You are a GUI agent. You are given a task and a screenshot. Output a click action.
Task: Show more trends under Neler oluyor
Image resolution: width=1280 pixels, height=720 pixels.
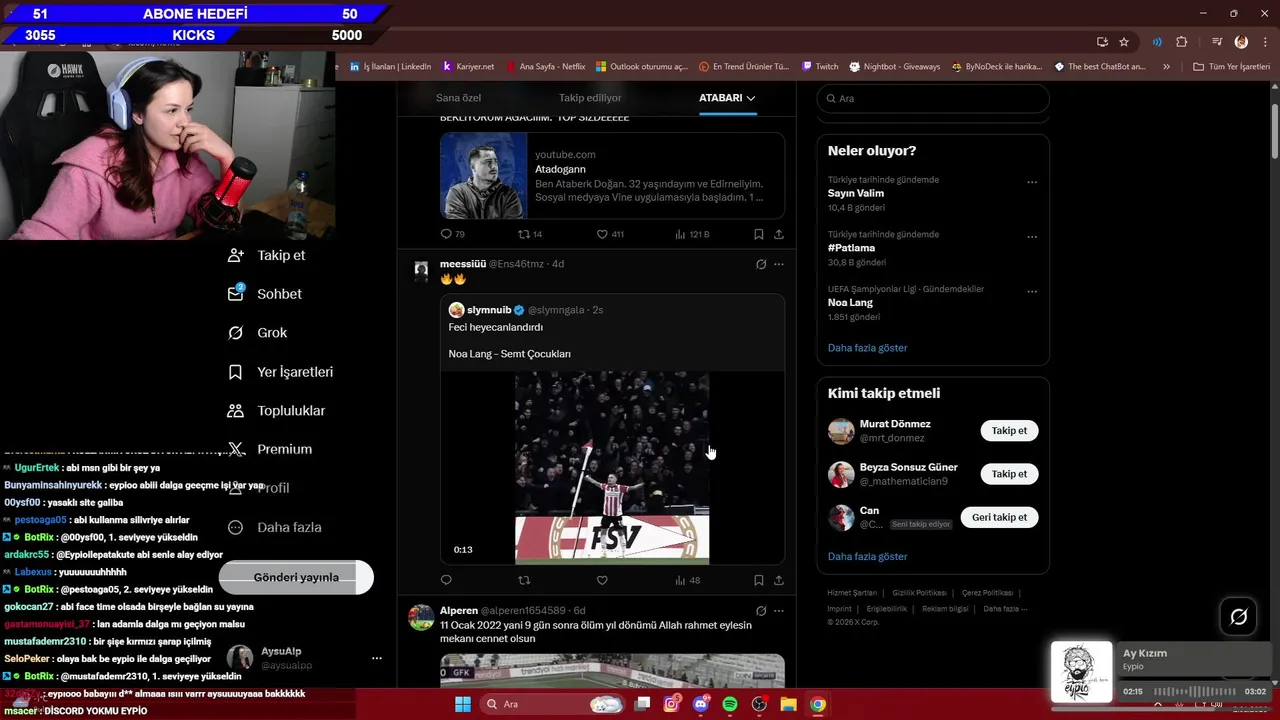(x=867, y=348)
